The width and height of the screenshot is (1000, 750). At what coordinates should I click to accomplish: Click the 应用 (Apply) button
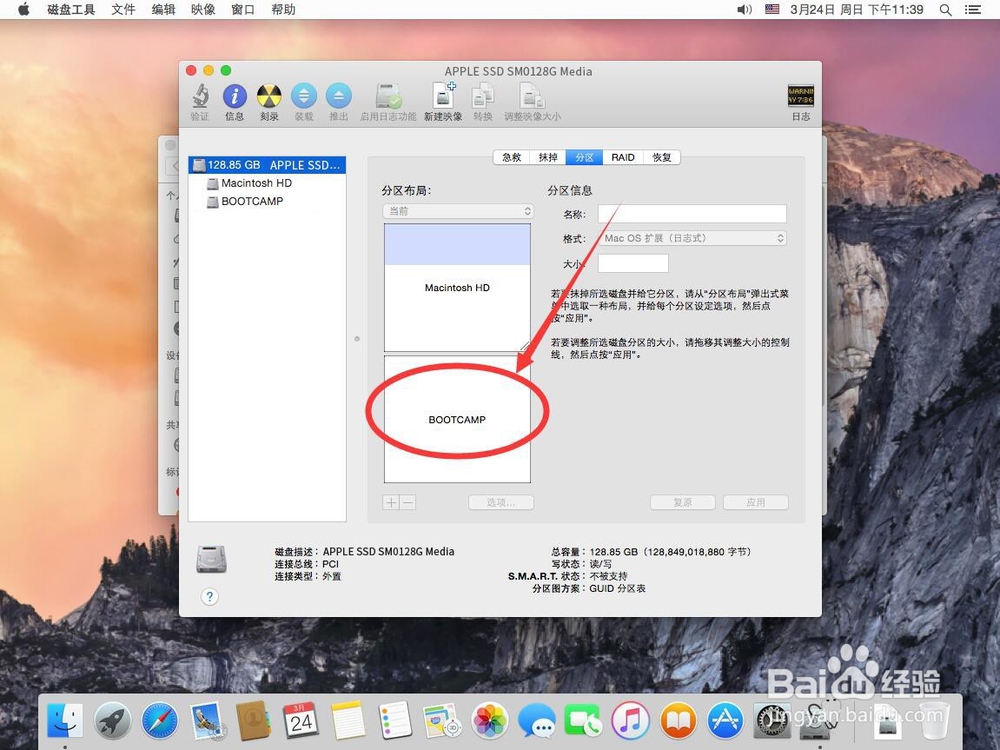pyautogui.click(x=756, y=503)
